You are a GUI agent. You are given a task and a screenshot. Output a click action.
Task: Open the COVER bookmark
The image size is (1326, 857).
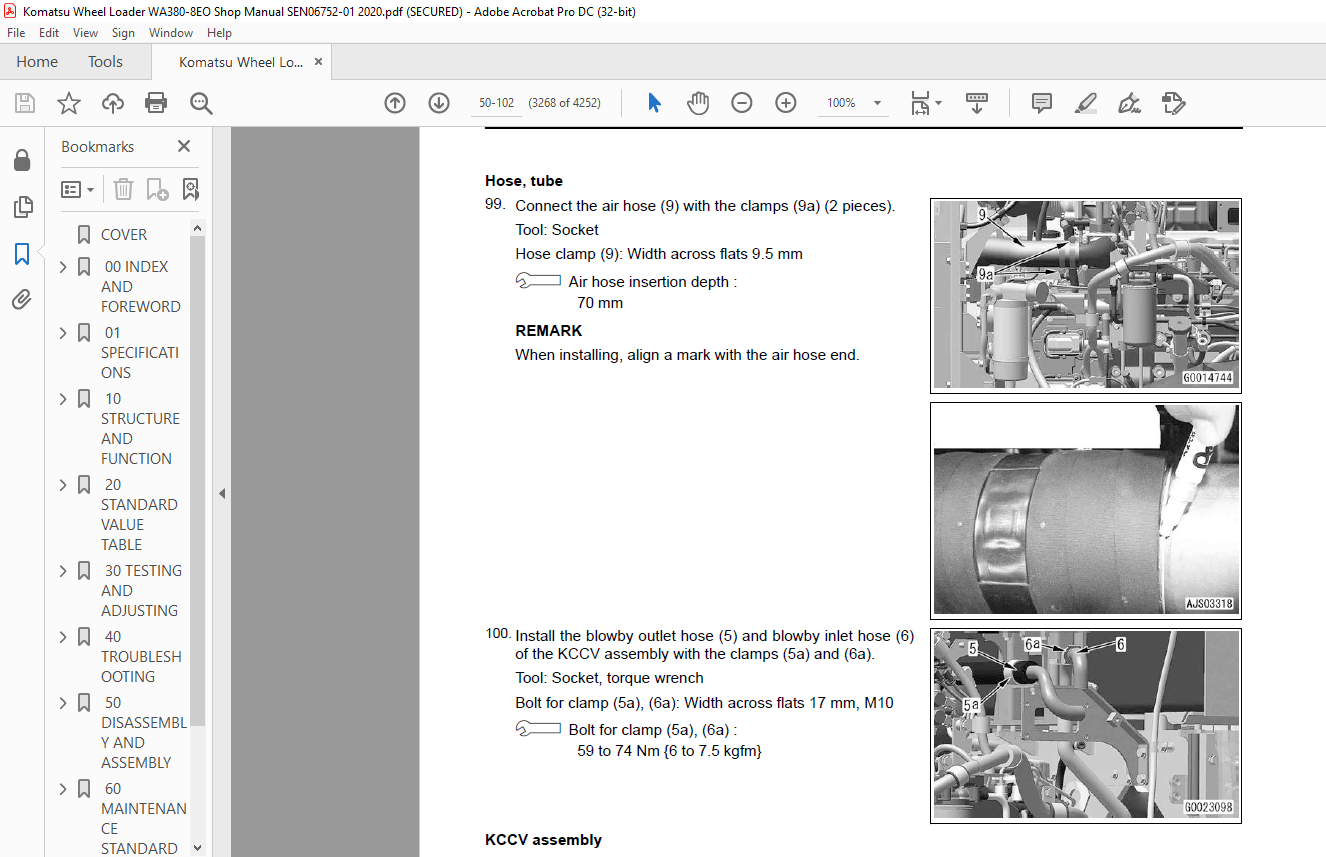coord(124,235)
